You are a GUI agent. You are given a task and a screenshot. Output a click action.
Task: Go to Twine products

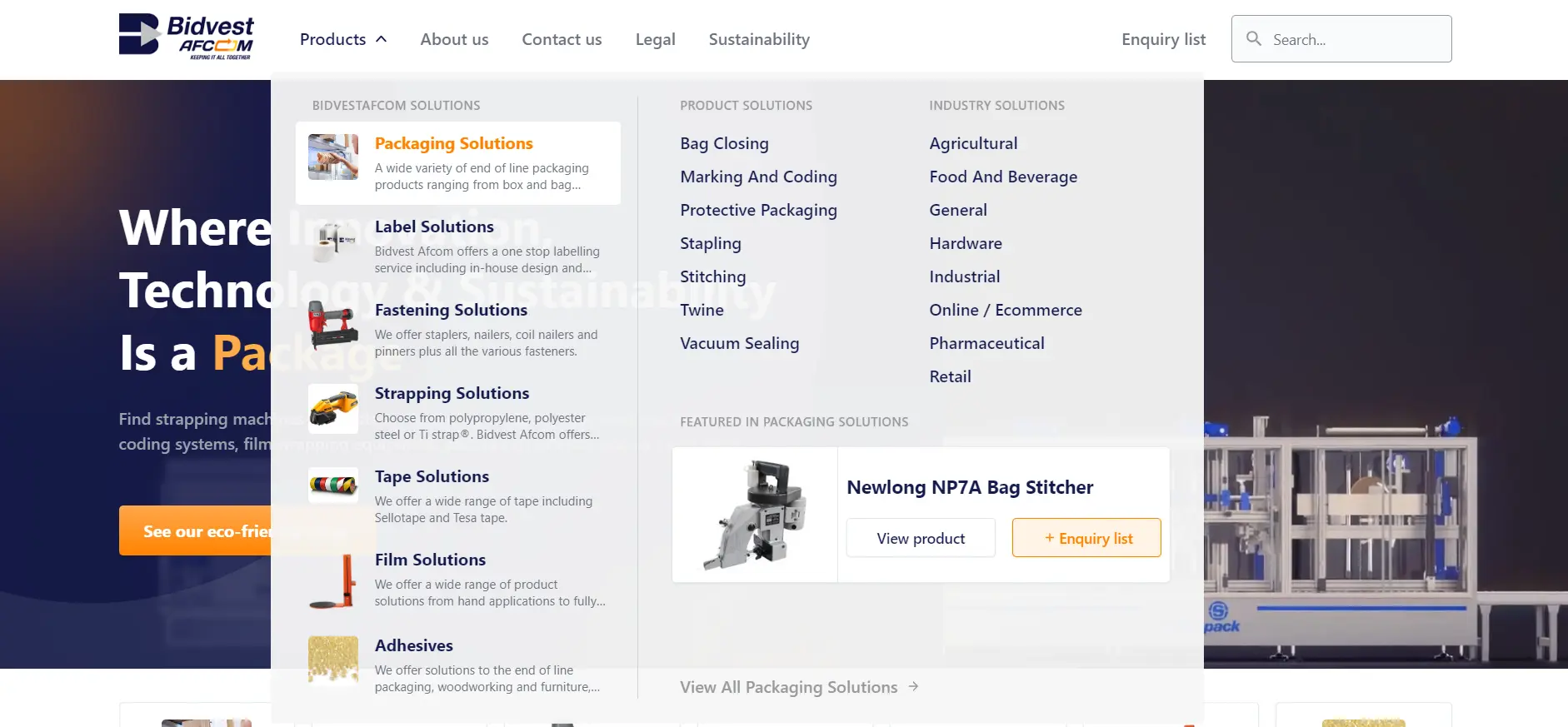pos(702,310)
